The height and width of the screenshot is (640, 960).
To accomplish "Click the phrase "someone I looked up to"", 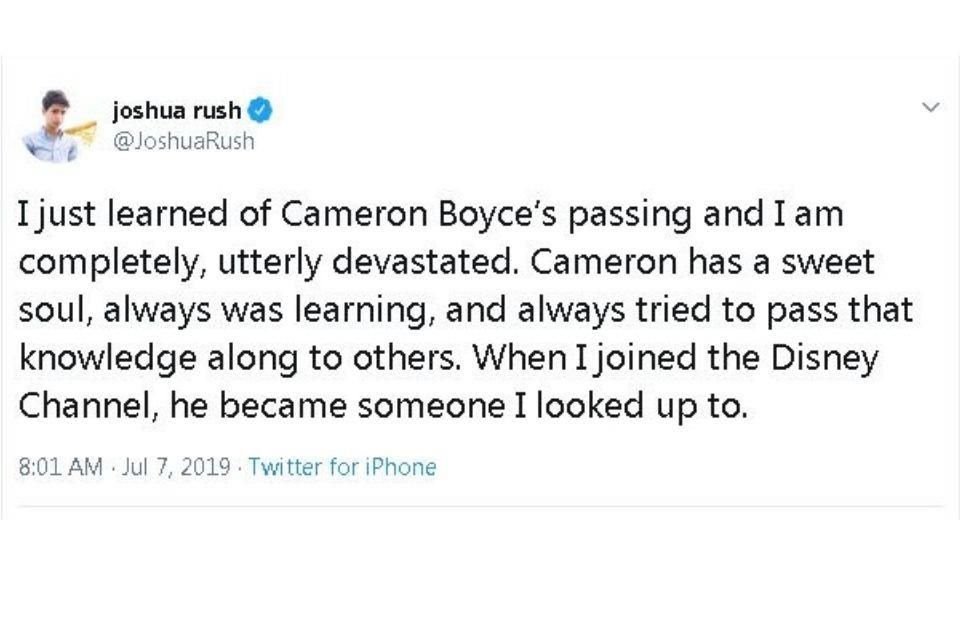I will coord(553,407).
